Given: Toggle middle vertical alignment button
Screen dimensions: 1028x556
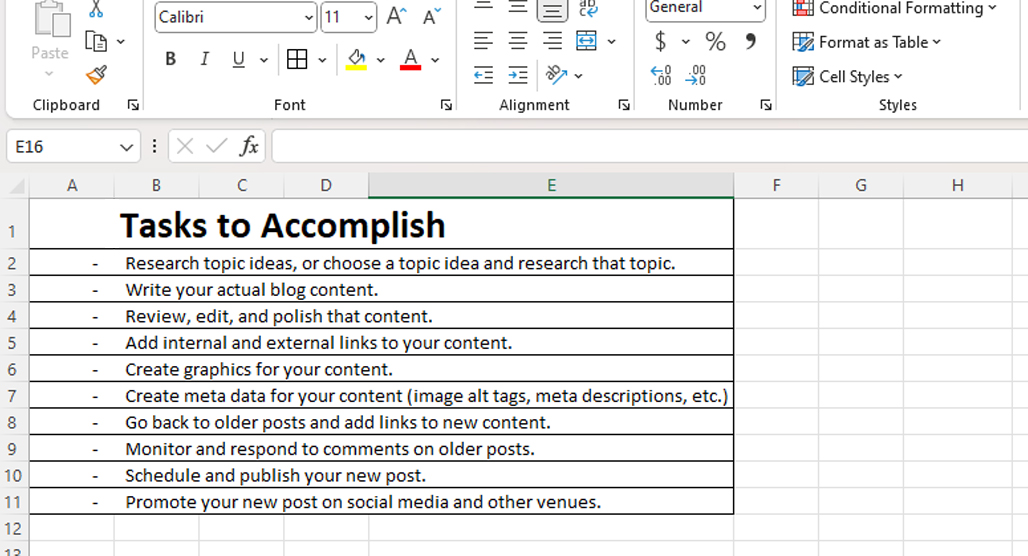Looking at the screenshot, I should tap(518, 8).
